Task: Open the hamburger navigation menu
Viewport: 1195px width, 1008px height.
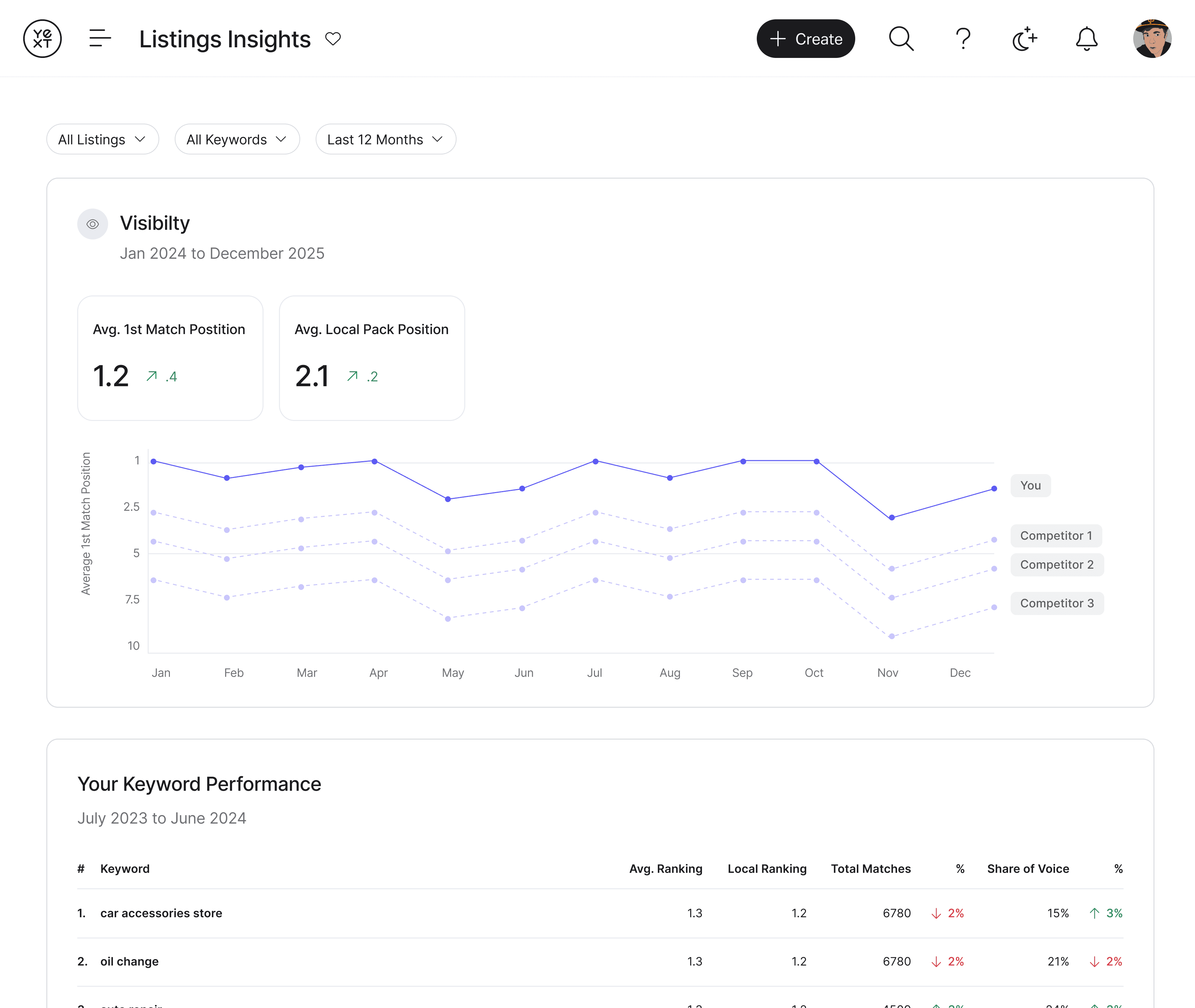Action: [100, 39]
